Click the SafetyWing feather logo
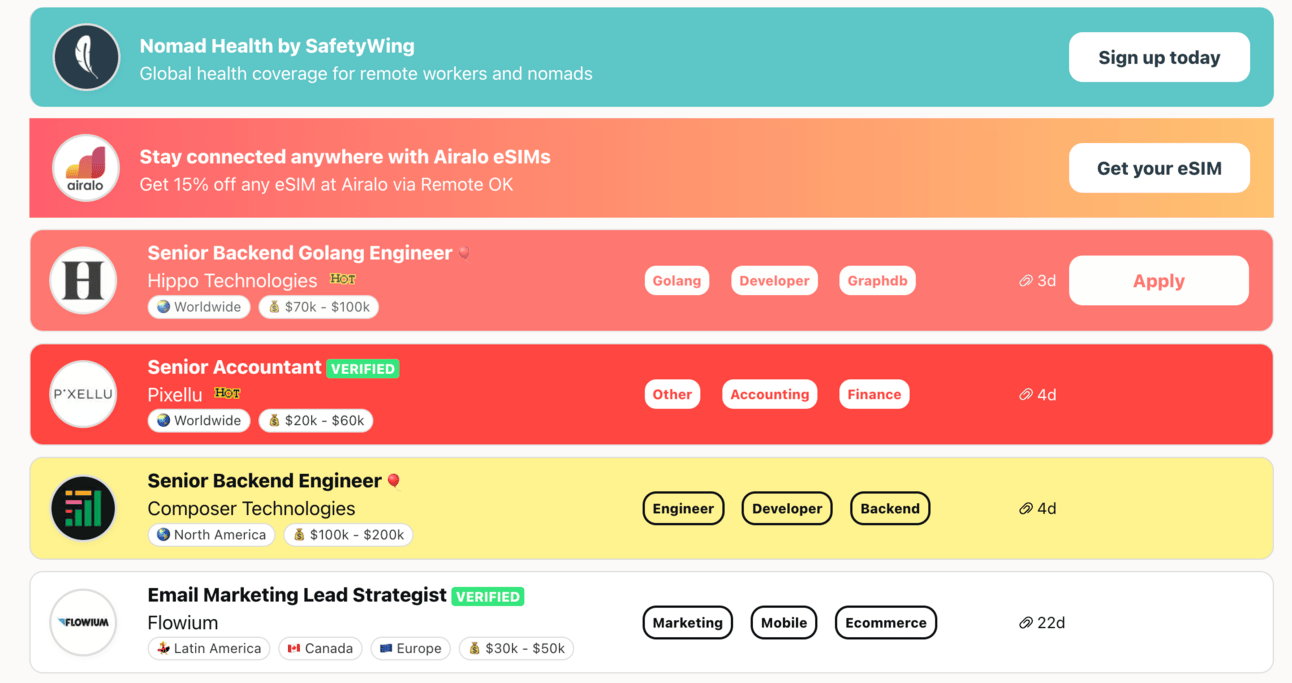This screenshot has width=1292, height=683. click(86, 57)
